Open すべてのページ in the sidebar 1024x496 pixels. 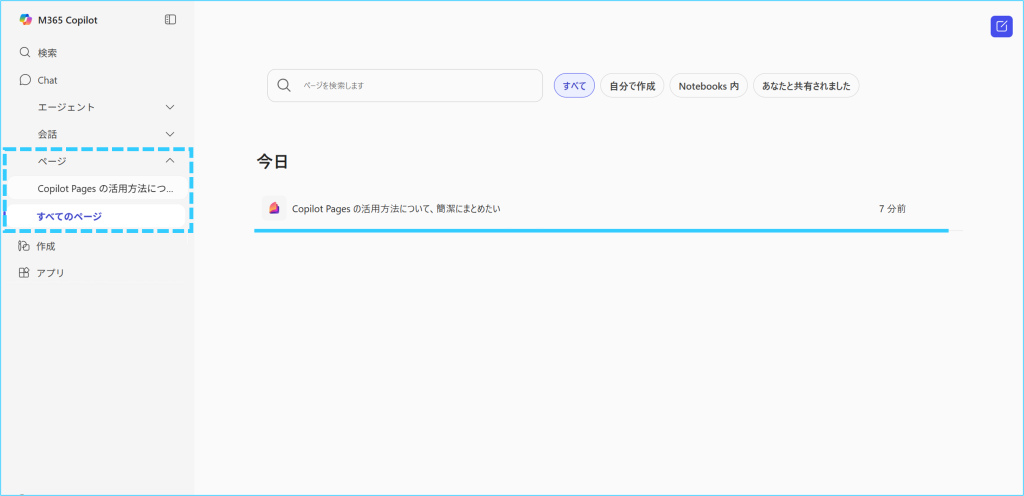click(x=97, y=216)
